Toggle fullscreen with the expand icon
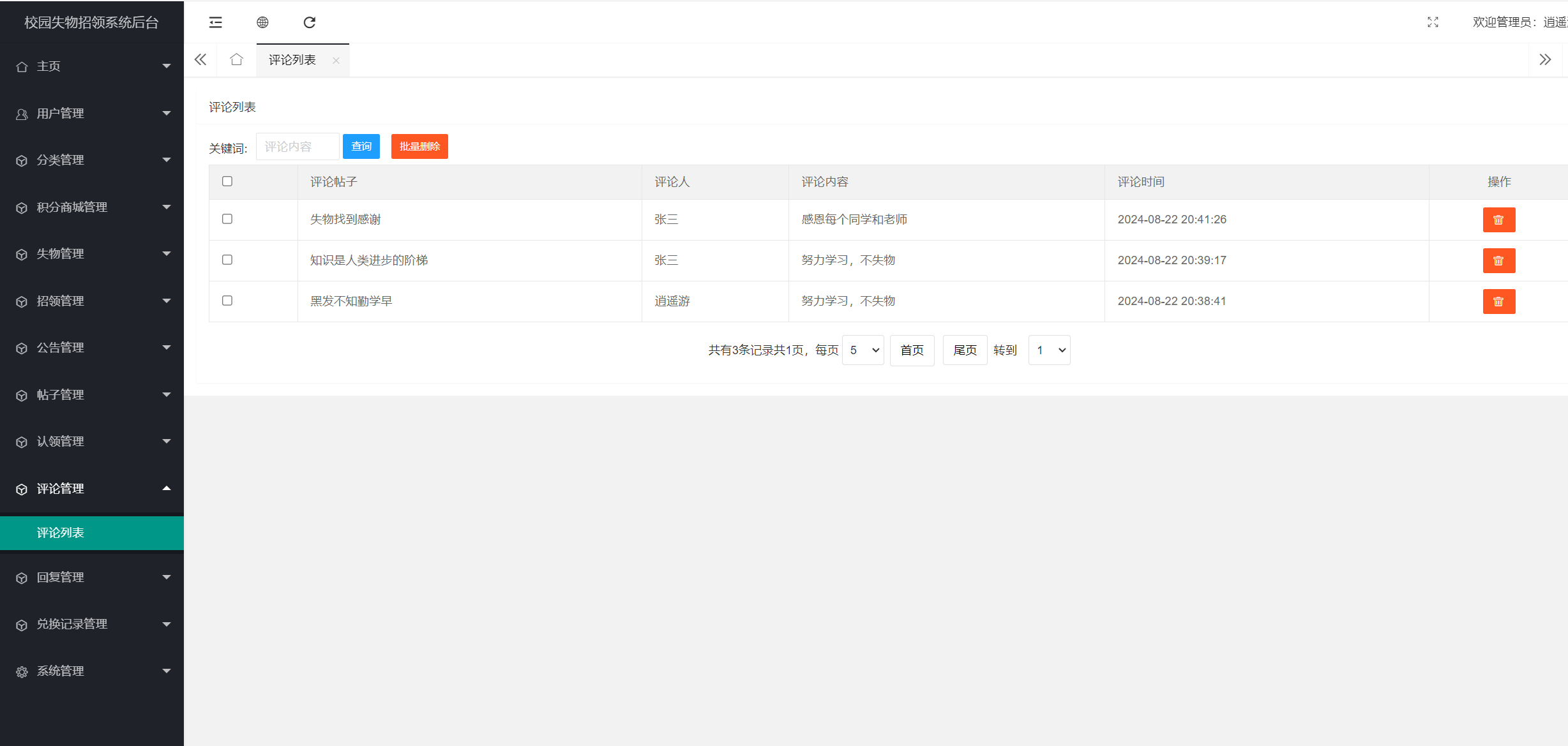The image size is (1568, 746). [x=1433, y=22]
